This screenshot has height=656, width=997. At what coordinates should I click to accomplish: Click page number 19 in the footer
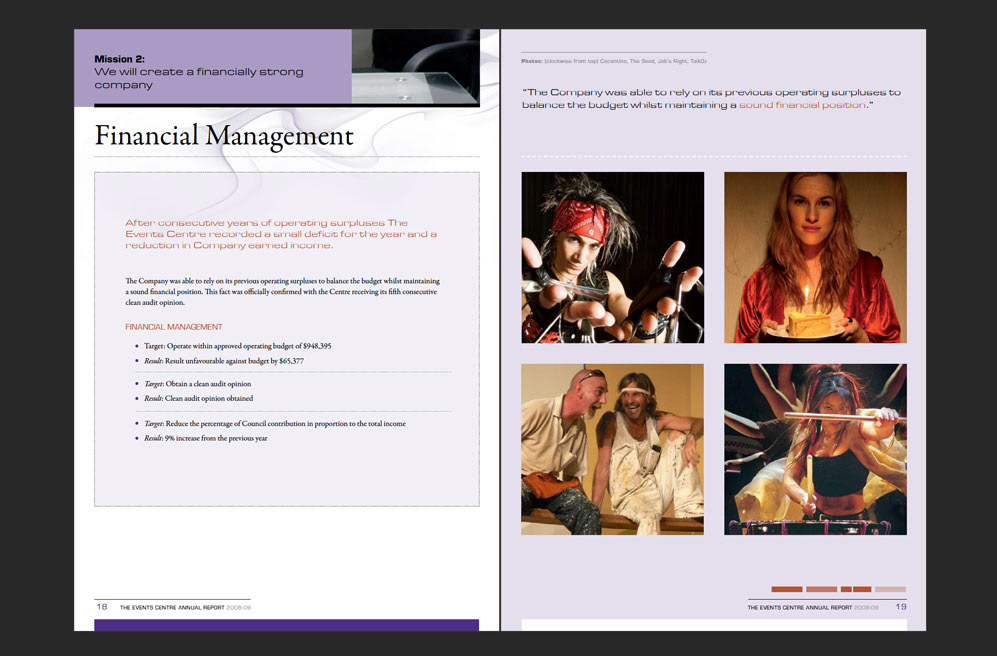pyautogui.click(x=900, y=607)
